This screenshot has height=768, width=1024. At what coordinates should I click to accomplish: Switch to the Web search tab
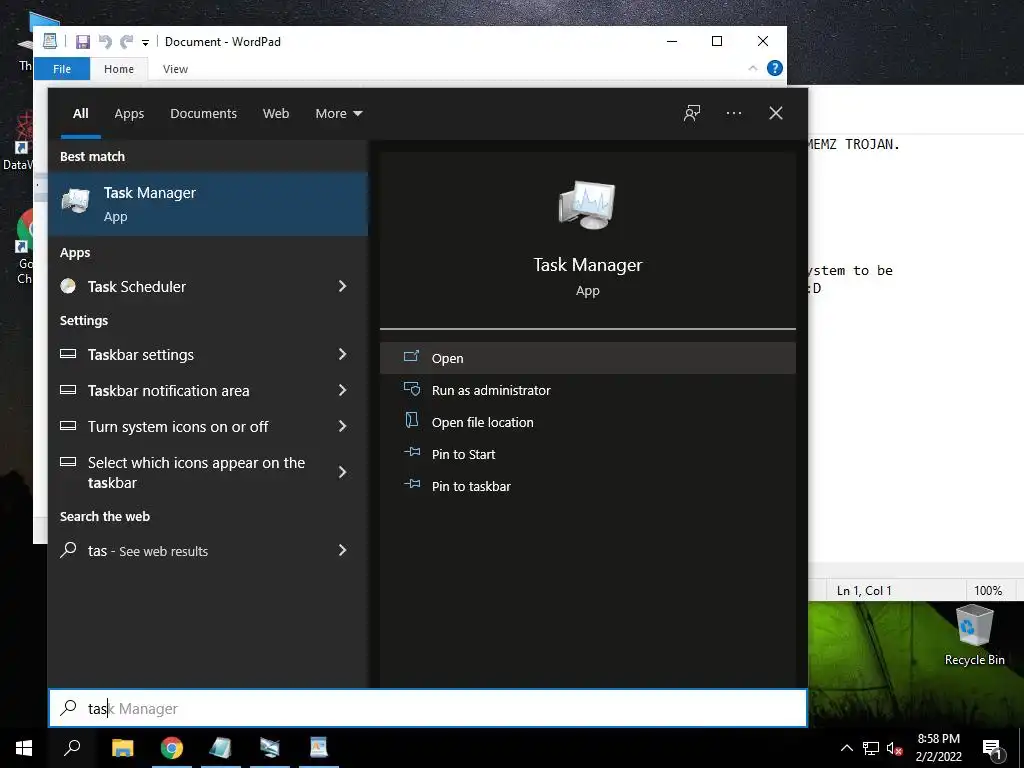276,114
